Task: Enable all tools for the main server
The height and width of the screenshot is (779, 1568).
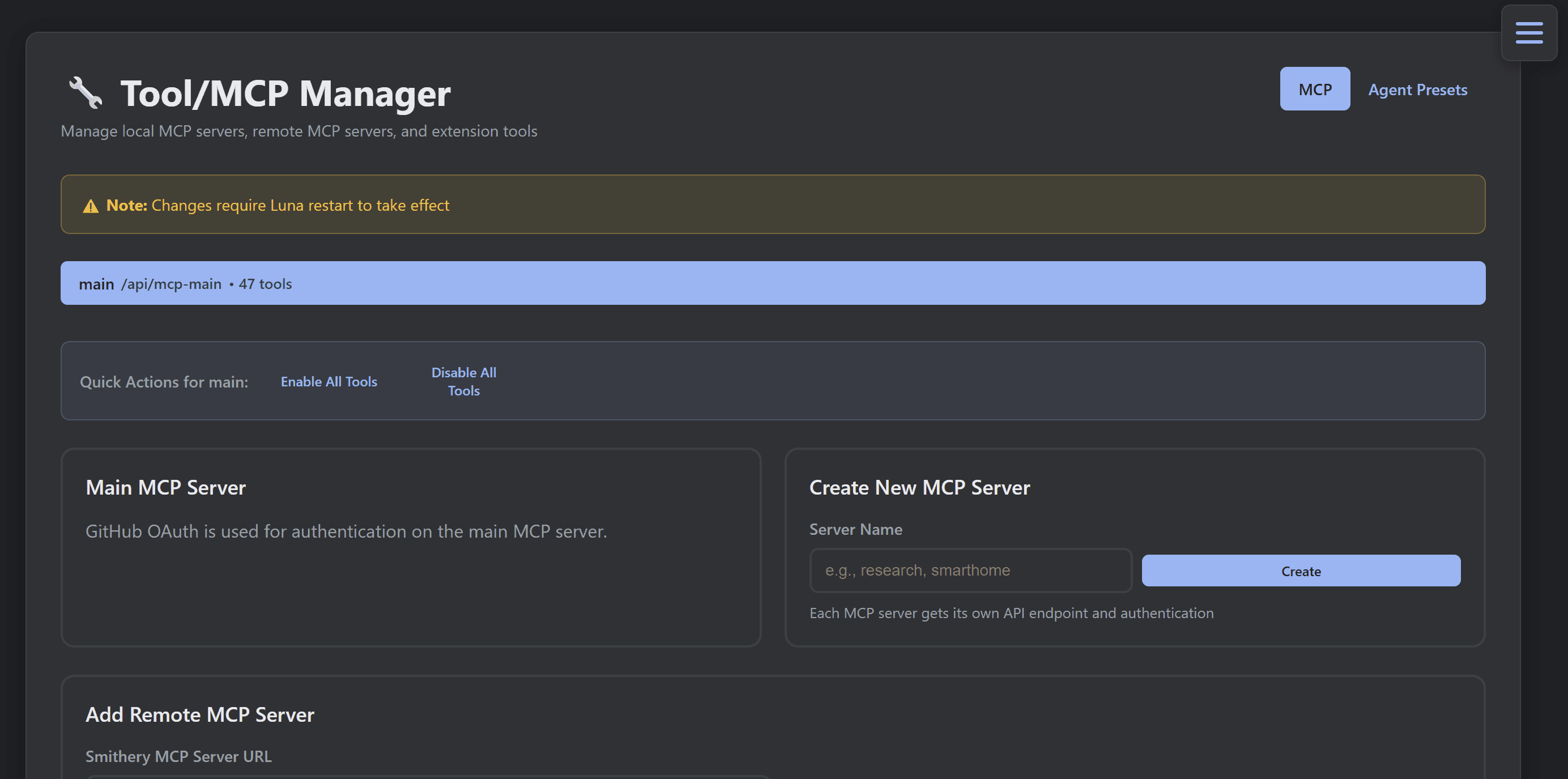Action: (x=329, y=382)
